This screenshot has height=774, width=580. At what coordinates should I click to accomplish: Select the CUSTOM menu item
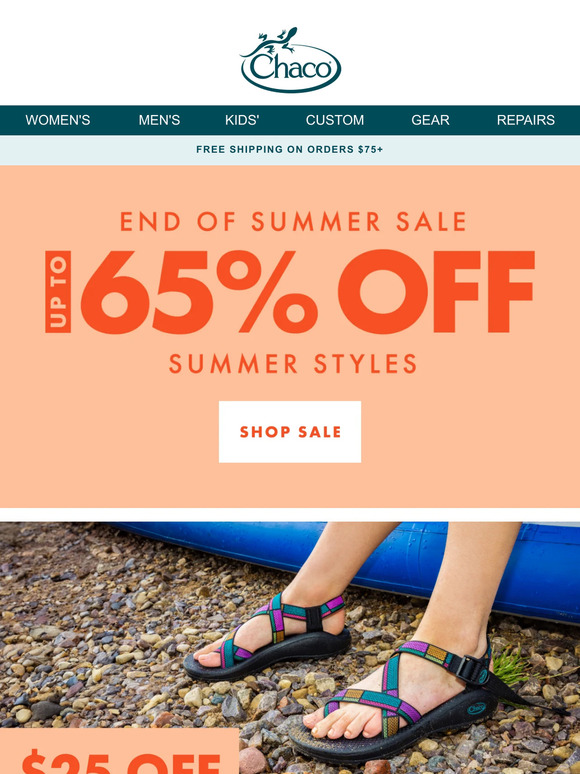pos(335,120)
